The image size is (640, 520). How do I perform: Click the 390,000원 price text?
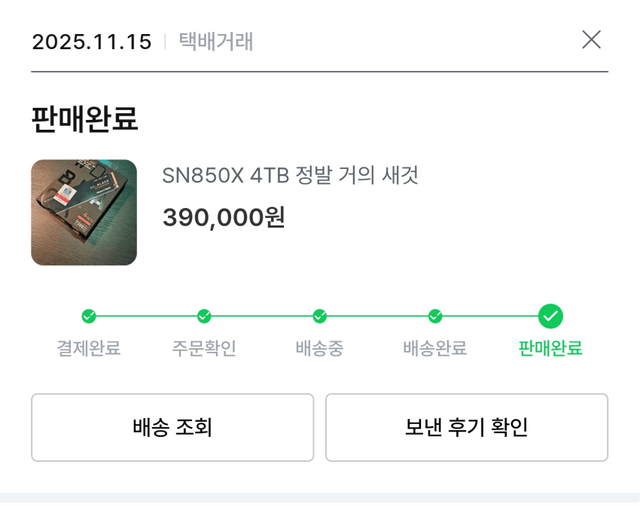[224, 217]
